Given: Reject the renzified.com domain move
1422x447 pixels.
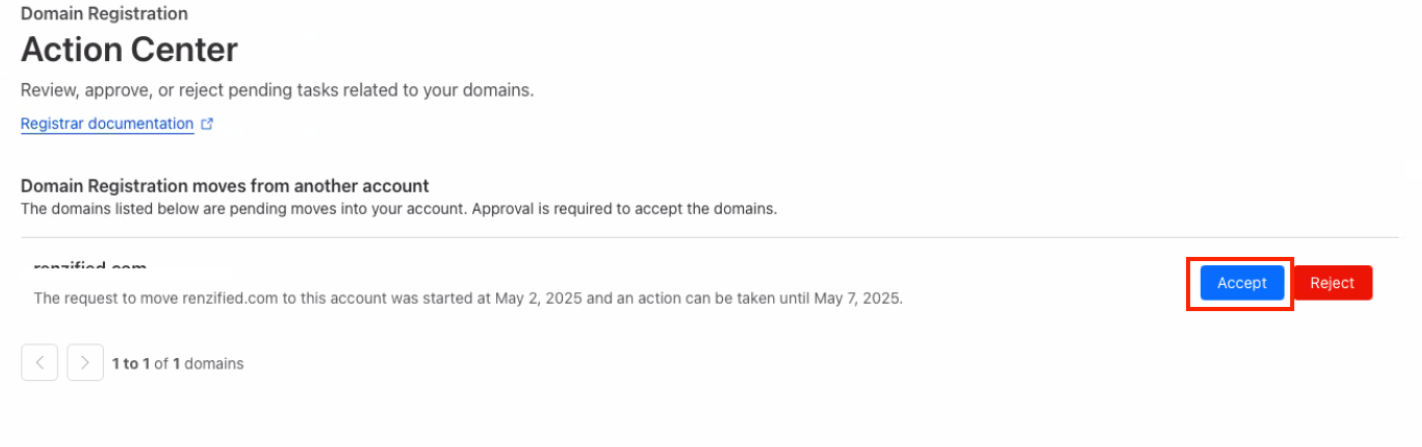Looking at the screenshot, I should [1332, 283].
